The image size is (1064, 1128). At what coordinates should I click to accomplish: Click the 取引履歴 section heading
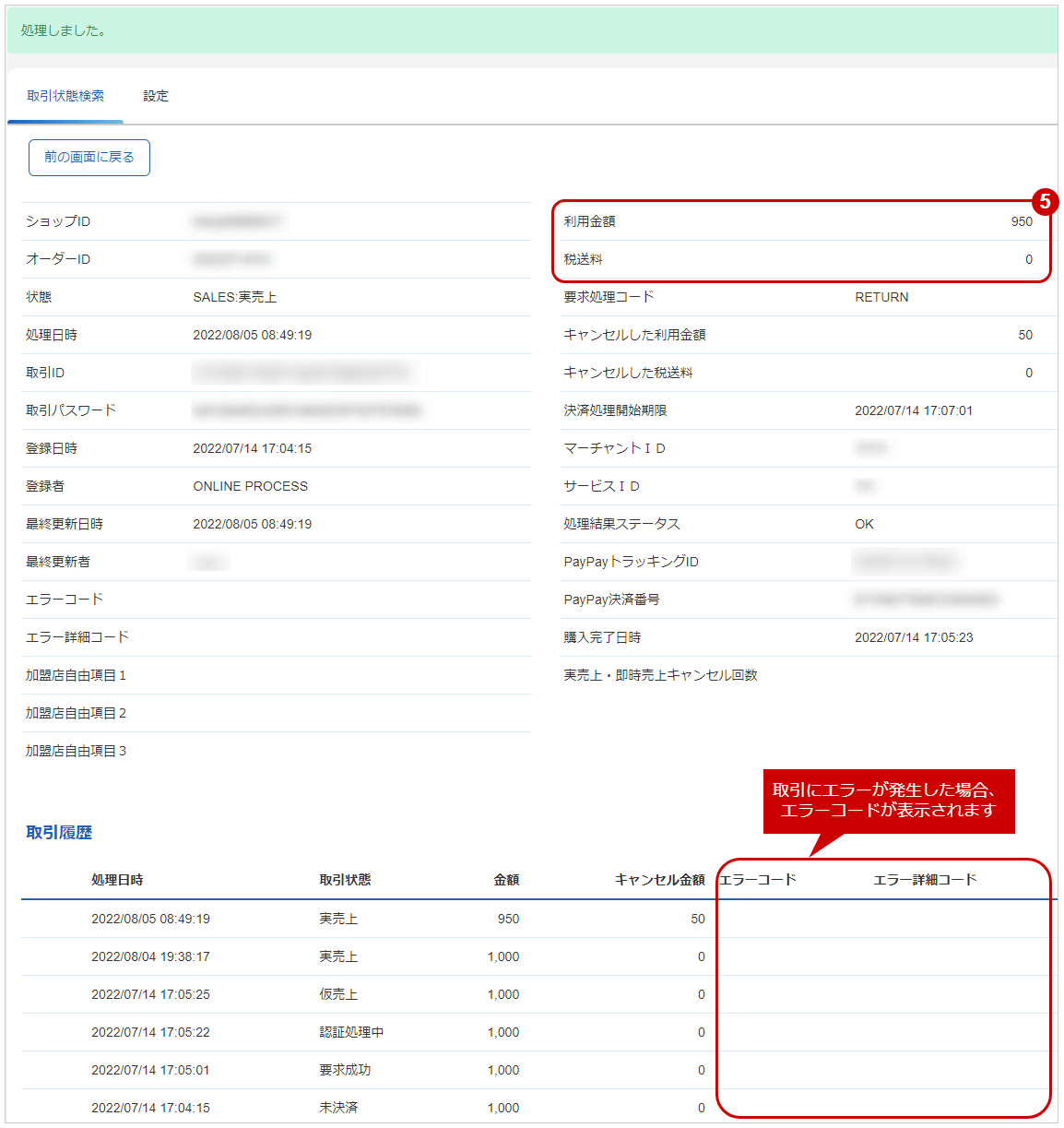pos(59,833)
